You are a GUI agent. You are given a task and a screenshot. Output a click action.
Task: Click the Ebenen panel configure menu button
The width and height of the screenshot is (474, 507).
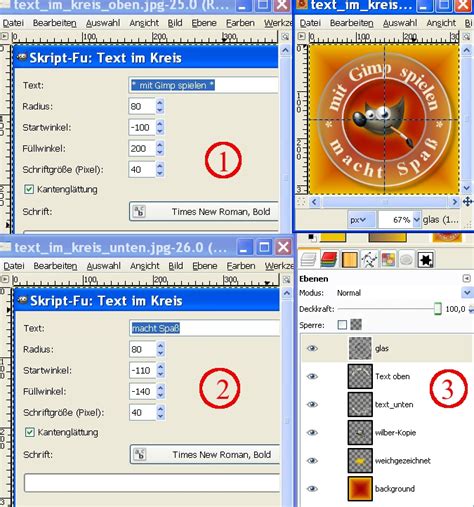coord(467,278)
